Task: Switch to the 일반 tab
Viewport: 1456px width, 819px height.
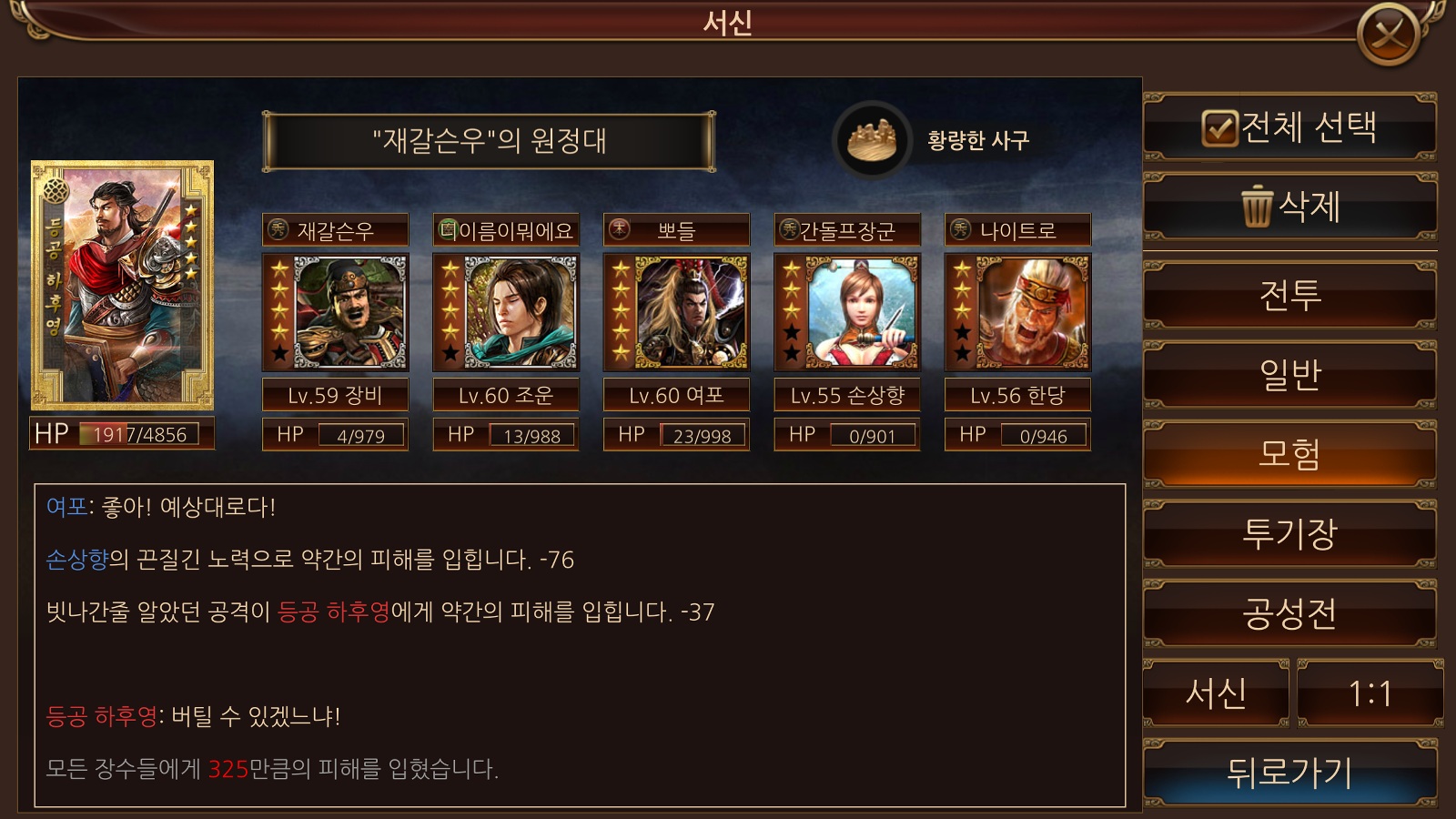Action: point(1290,373)
